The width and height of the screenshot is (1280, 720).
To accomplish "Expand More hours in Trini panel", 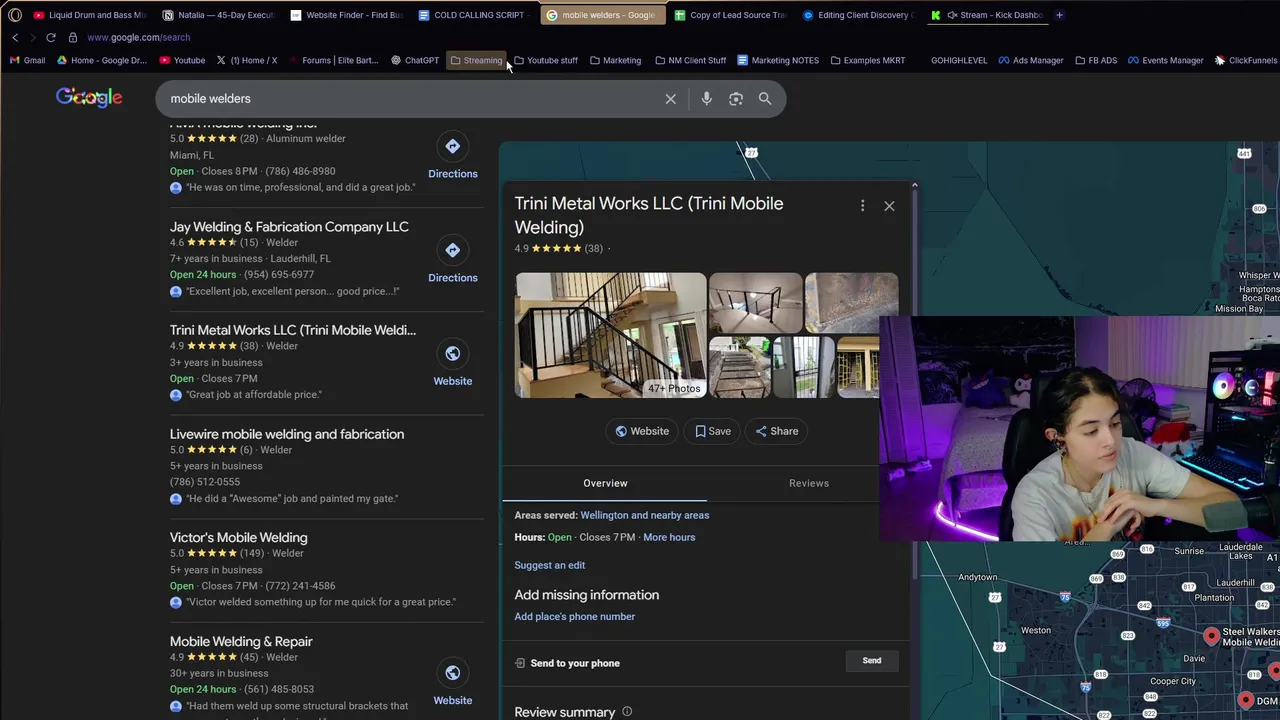I will point(669,537).
